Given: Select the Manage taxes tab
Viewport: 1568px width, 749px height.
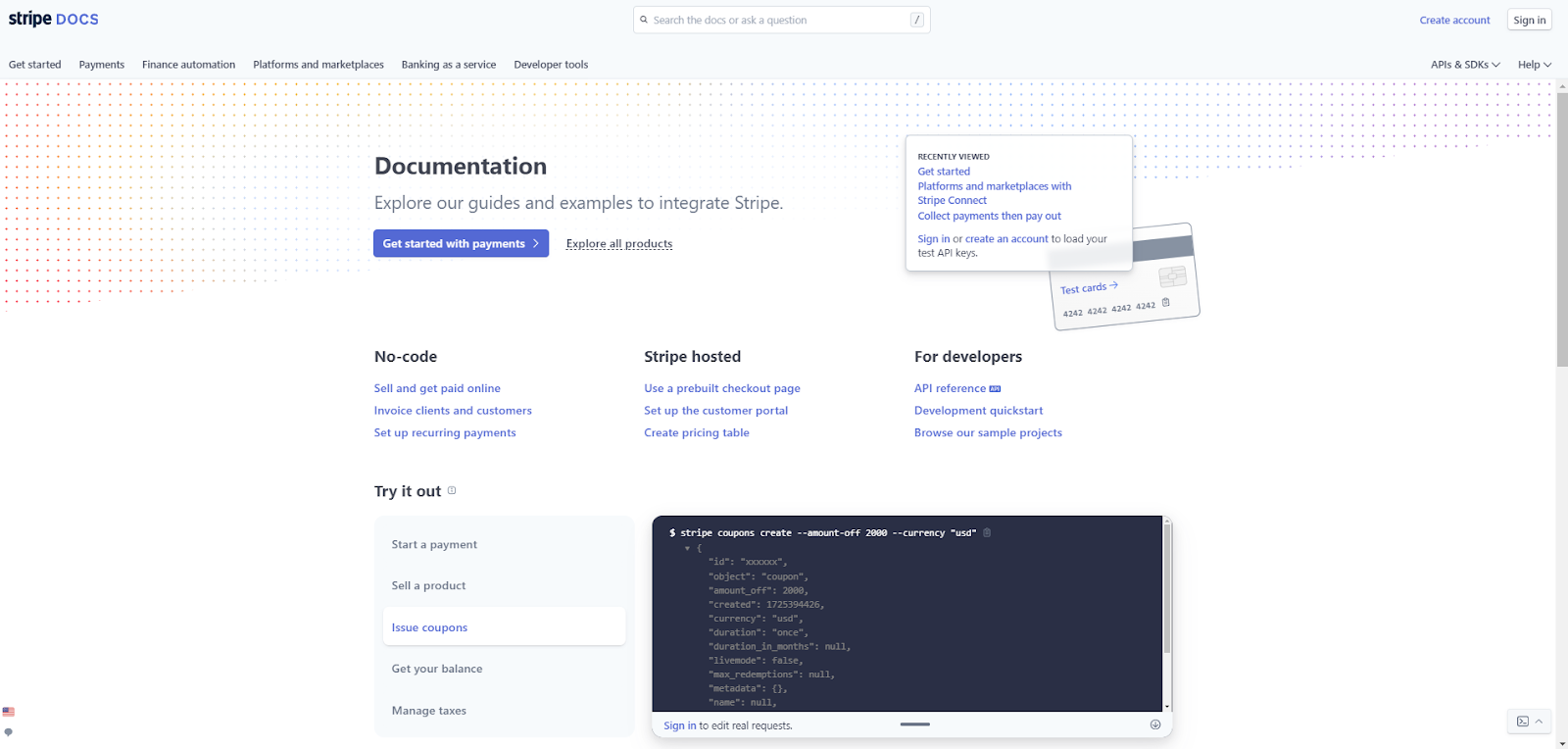Looking at the screenshot, I should [x=504, y=711].
